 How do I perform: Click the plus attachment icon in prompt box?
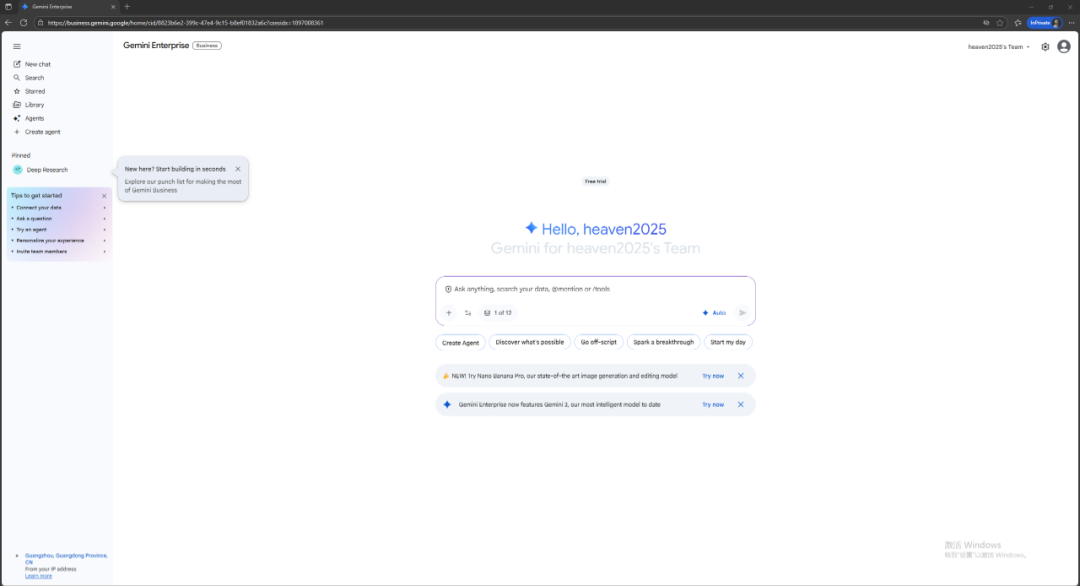[x=448, y=313]
